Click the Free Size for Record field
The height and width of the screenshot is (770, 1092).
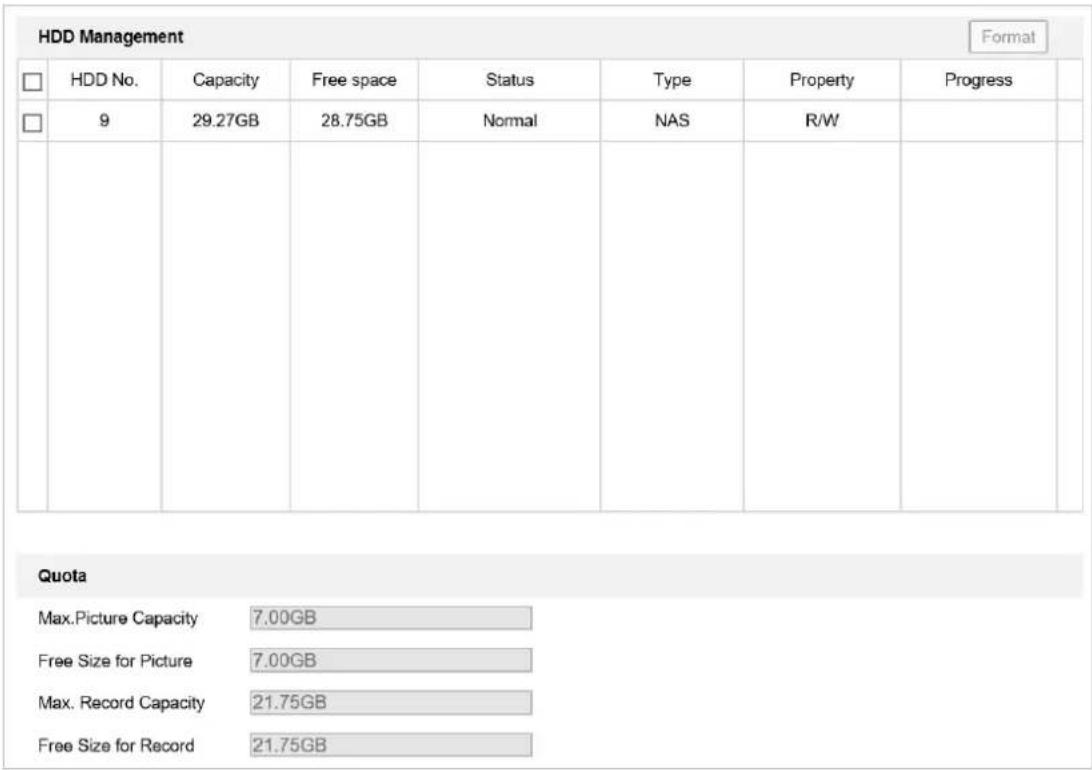391,745
